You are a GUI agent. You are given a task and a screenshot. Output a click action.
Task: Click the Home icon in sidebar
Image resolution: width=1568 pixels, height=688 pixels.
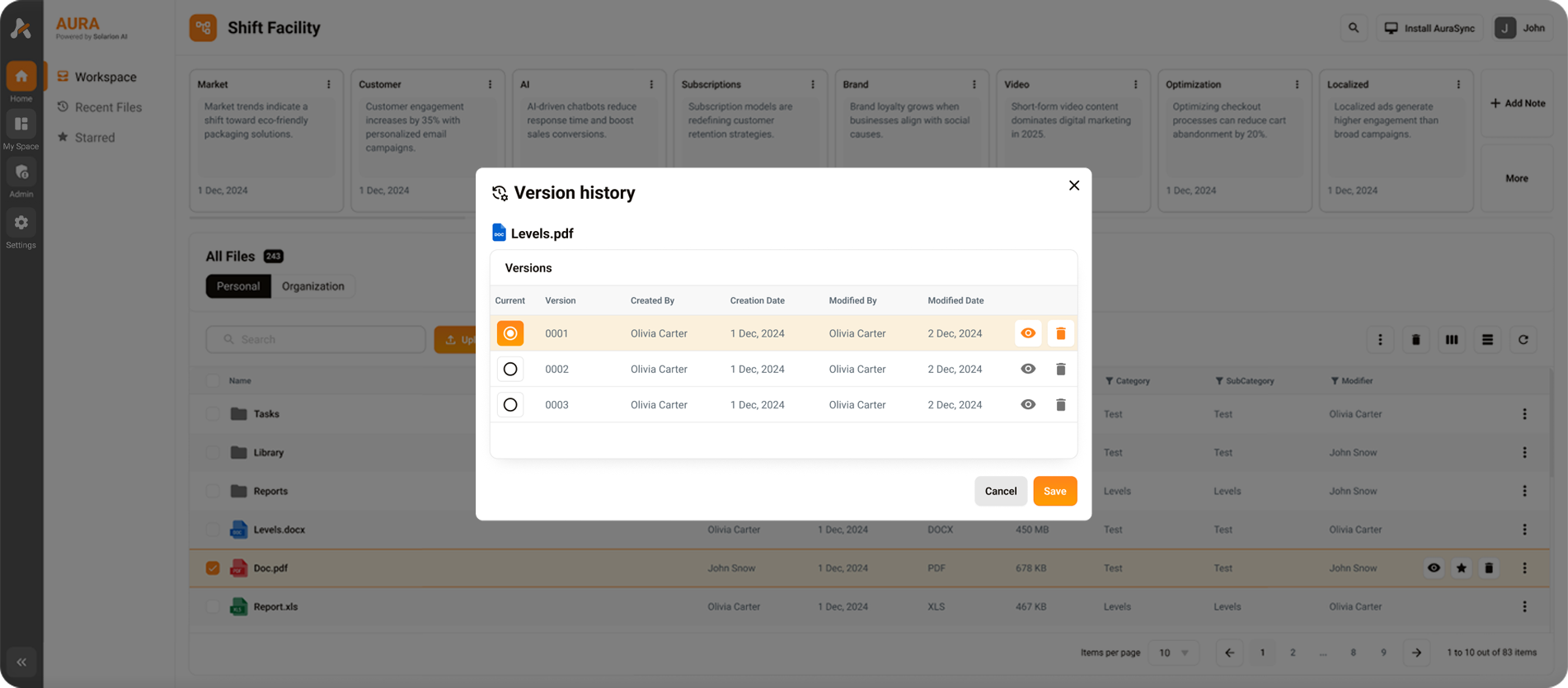click(x=21, y=77)
